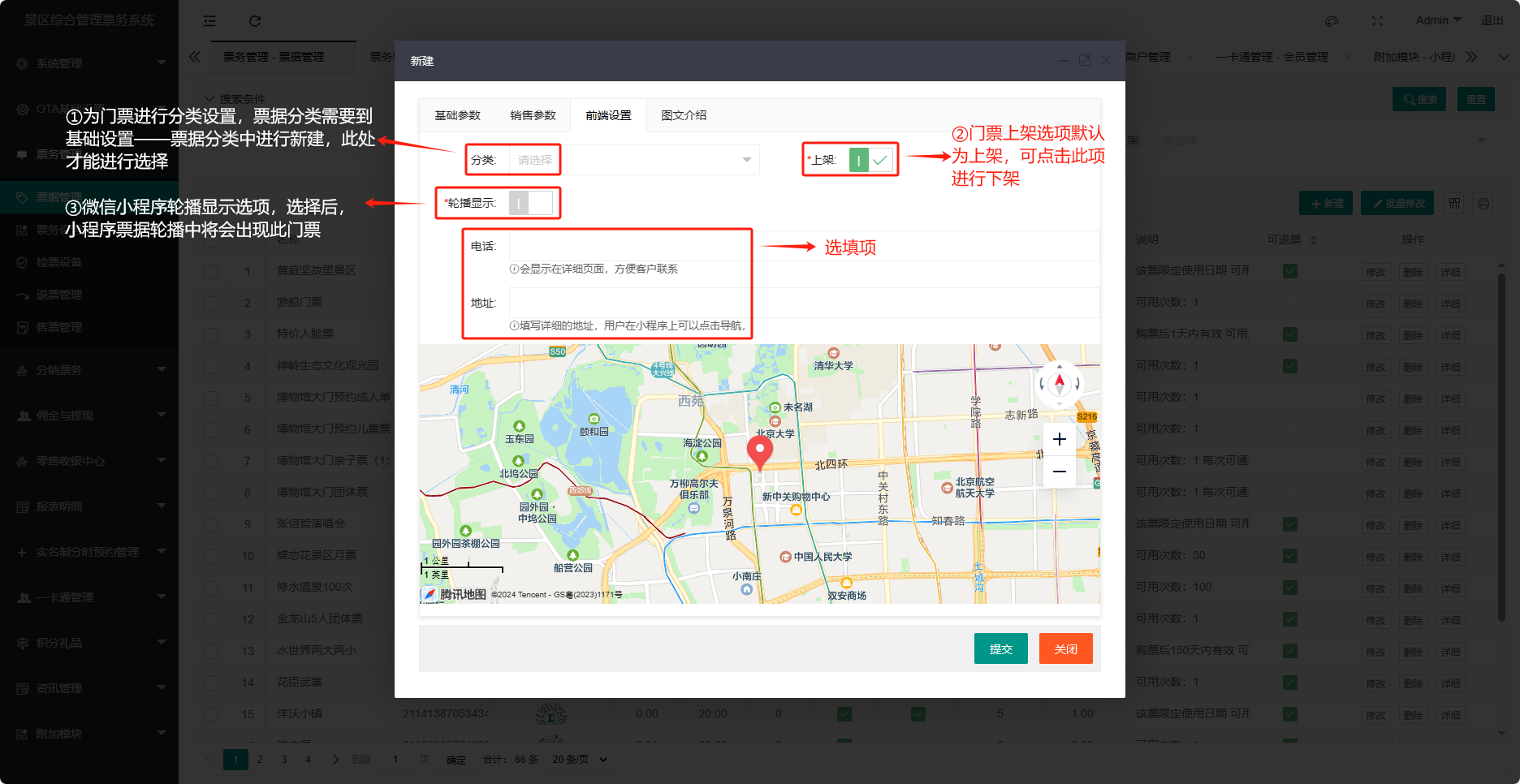Click the refresh icon in top bar

click(x=255, y=21)
